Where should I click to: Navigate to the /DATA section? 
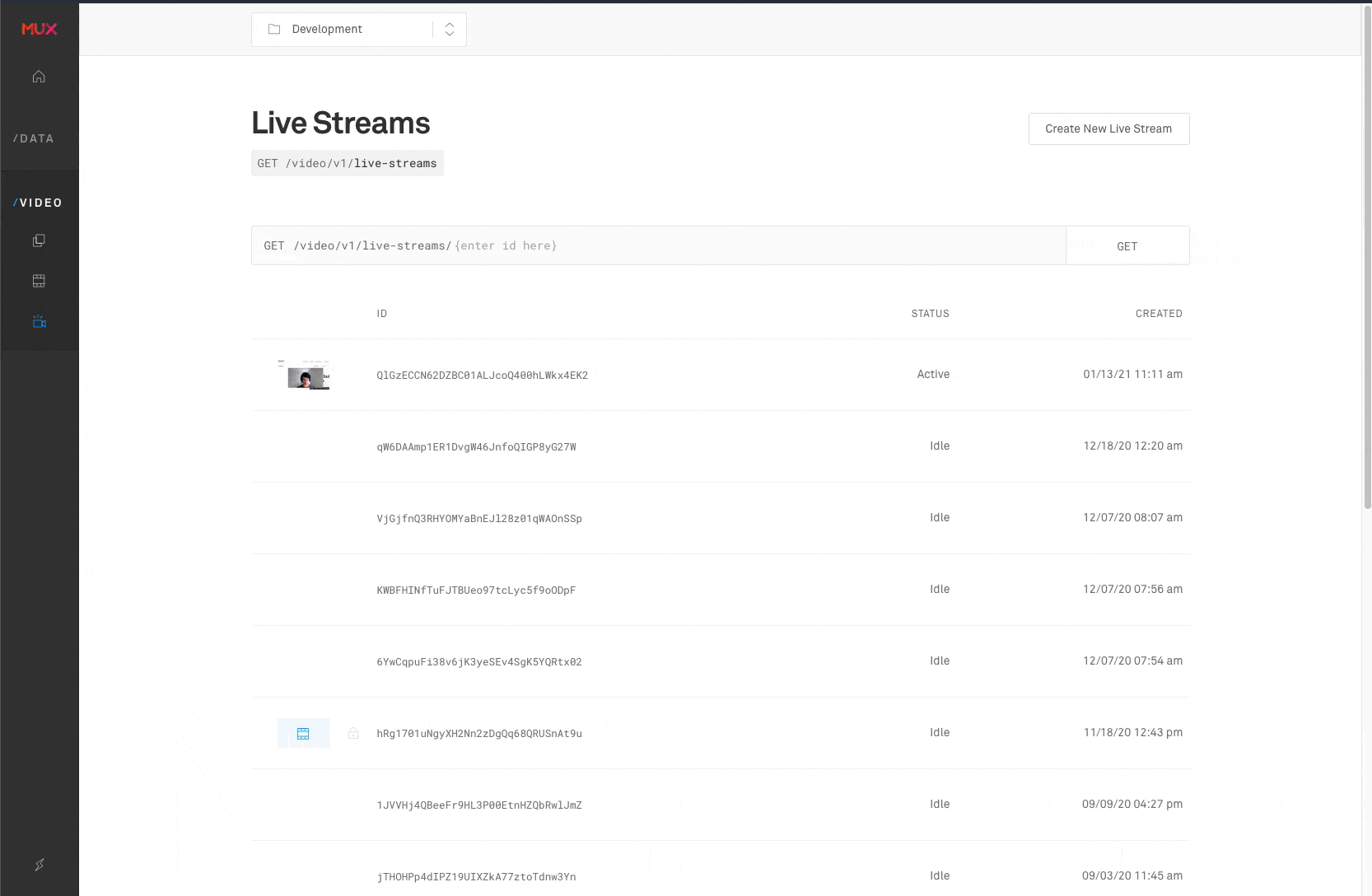point(33,138)
